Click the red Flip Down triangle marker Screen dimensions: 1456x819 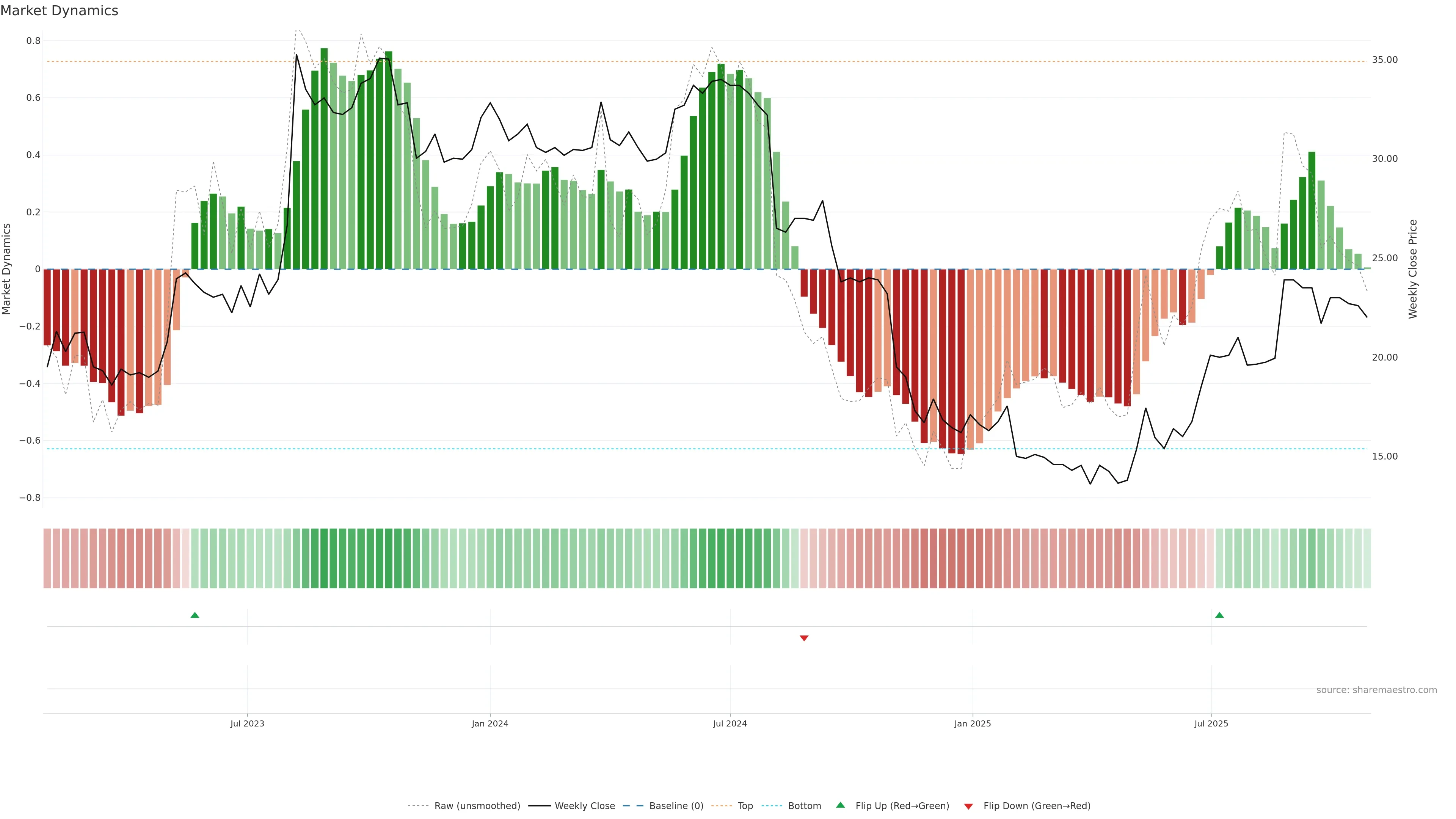pos(804,638)
